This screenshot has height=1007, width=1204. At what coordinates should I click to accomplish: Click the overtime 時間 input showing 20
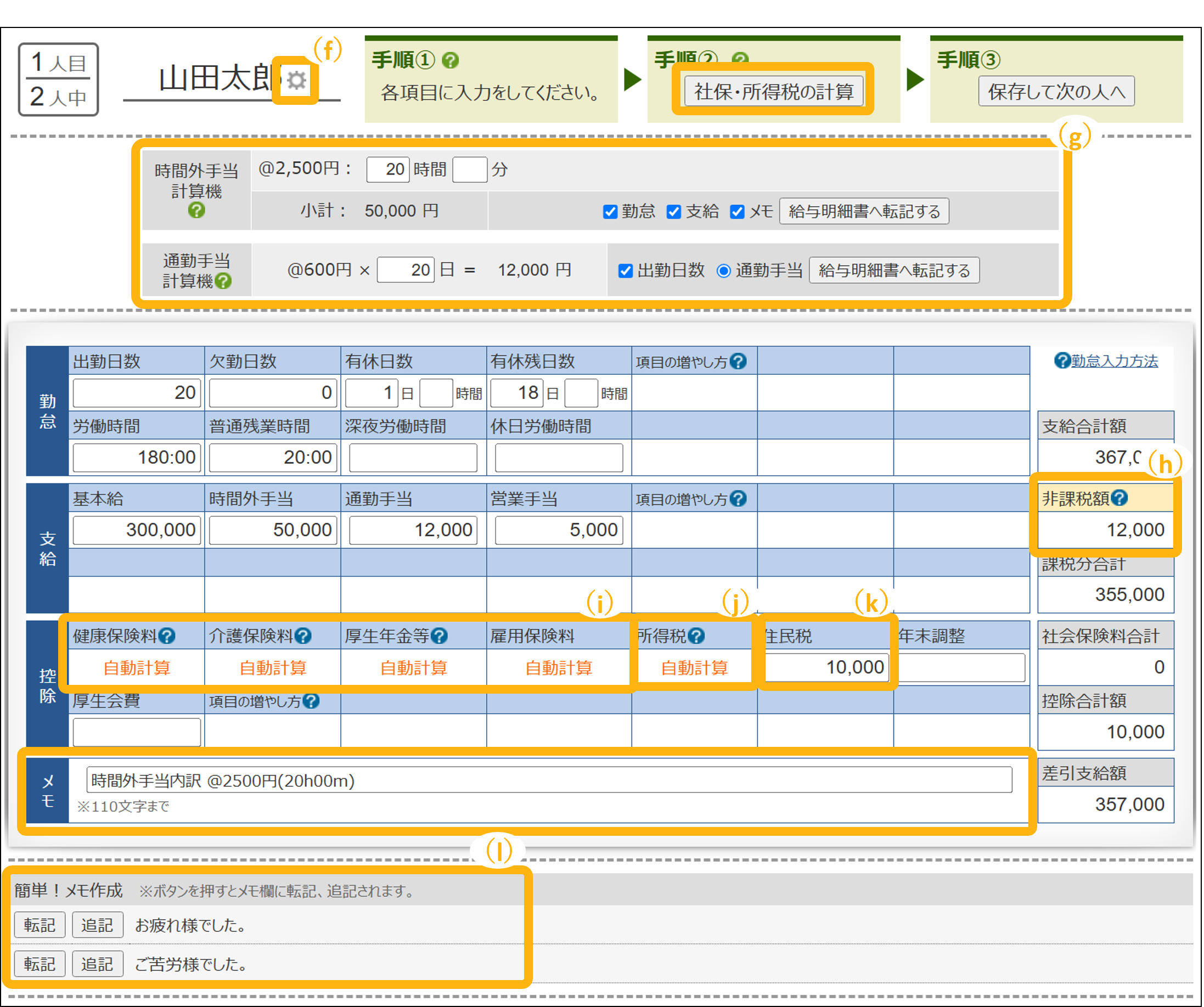pyautogui.click(x=387, y=169)
